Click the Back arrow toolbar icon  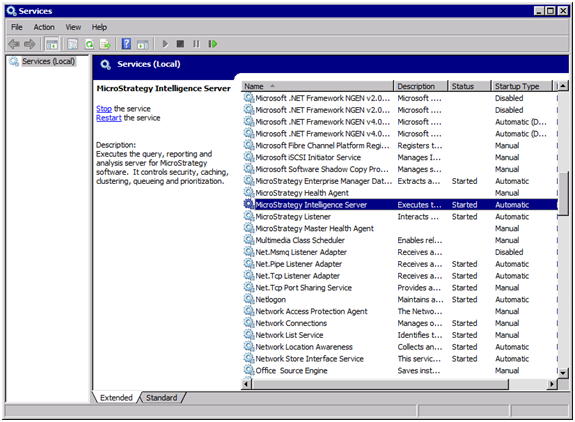pyautogui.click(x=14, y=44)
